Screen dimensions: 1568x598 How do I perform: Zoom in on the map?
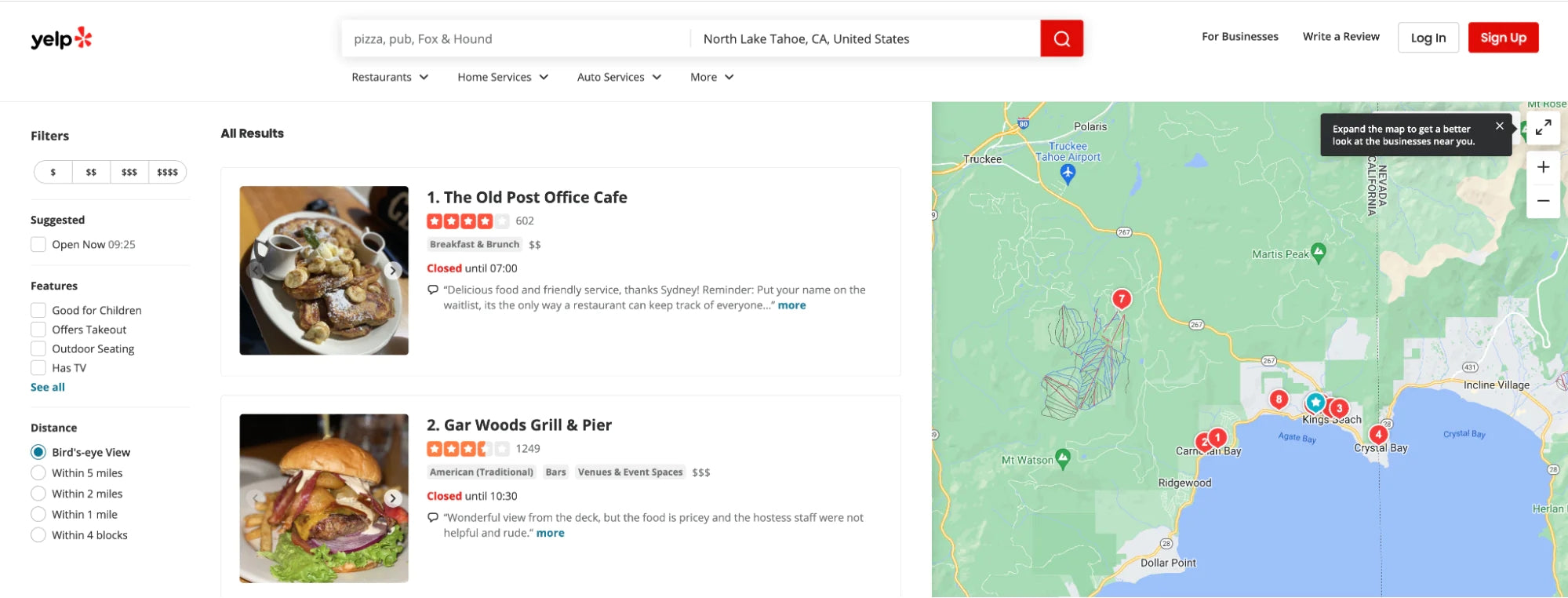(1543, 167)
